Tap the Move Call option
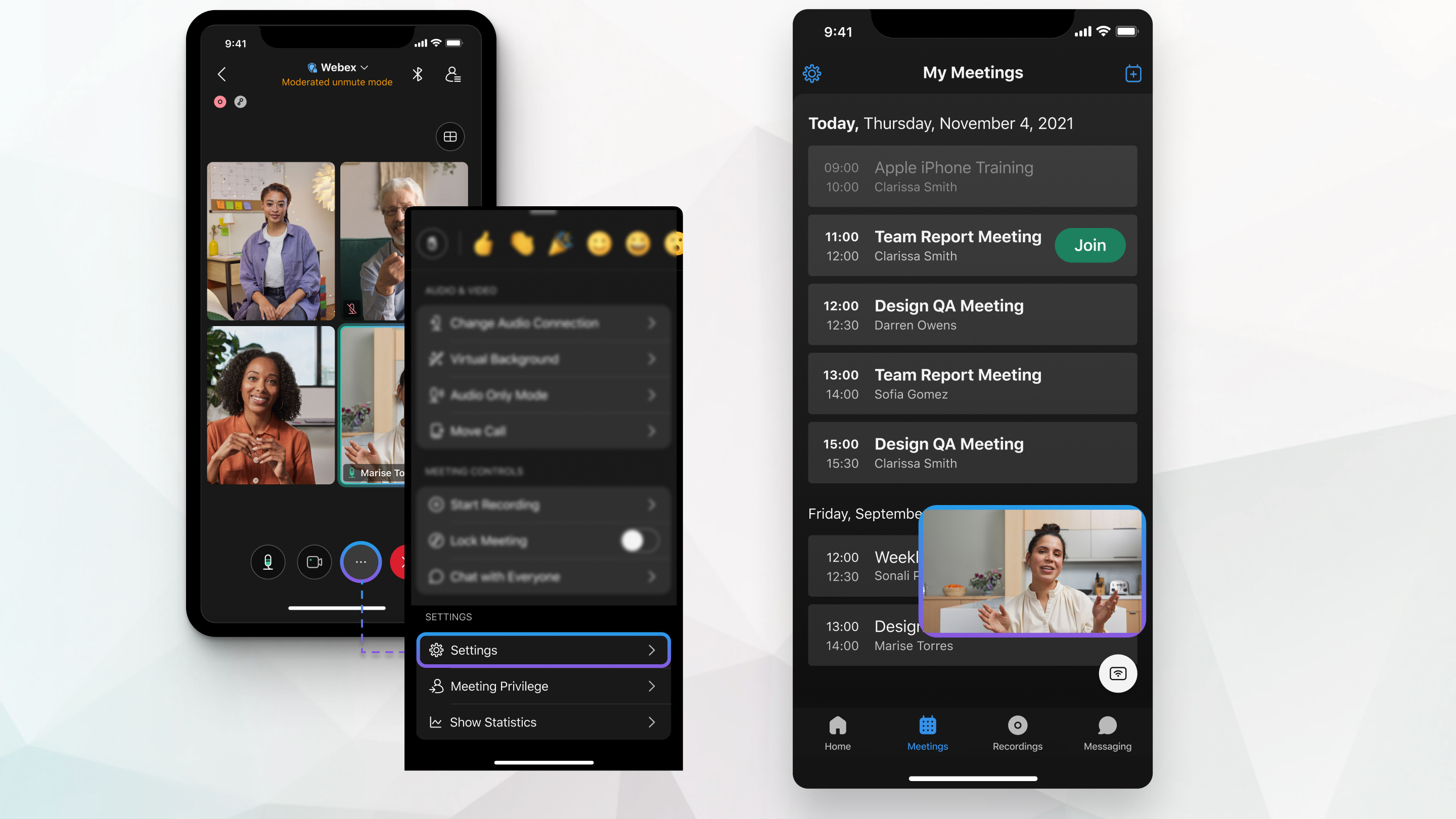1456x819 pixels. [543, 431]
